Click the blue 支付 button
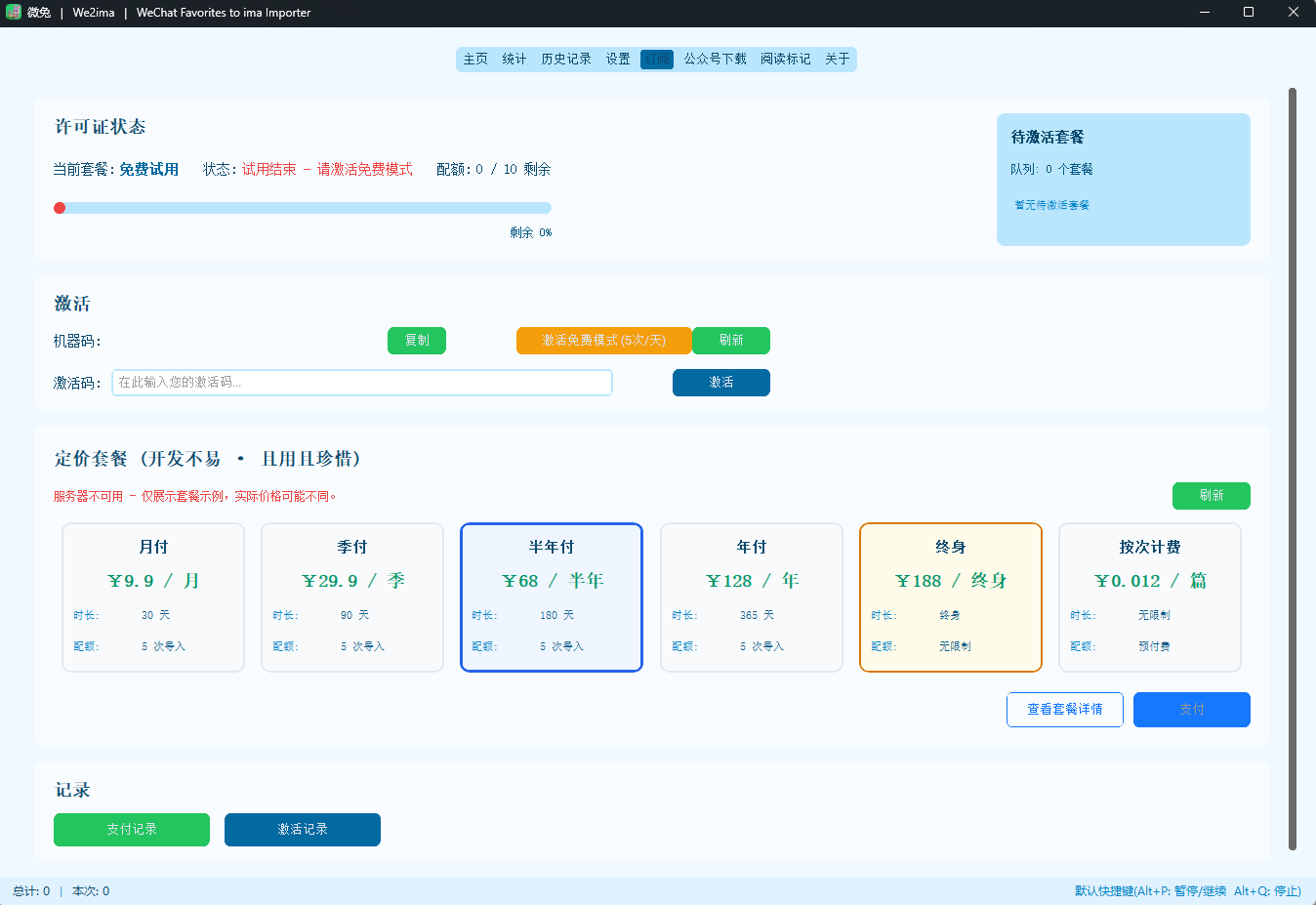This screenshot has width=1316, height=905. point(1192,710)
